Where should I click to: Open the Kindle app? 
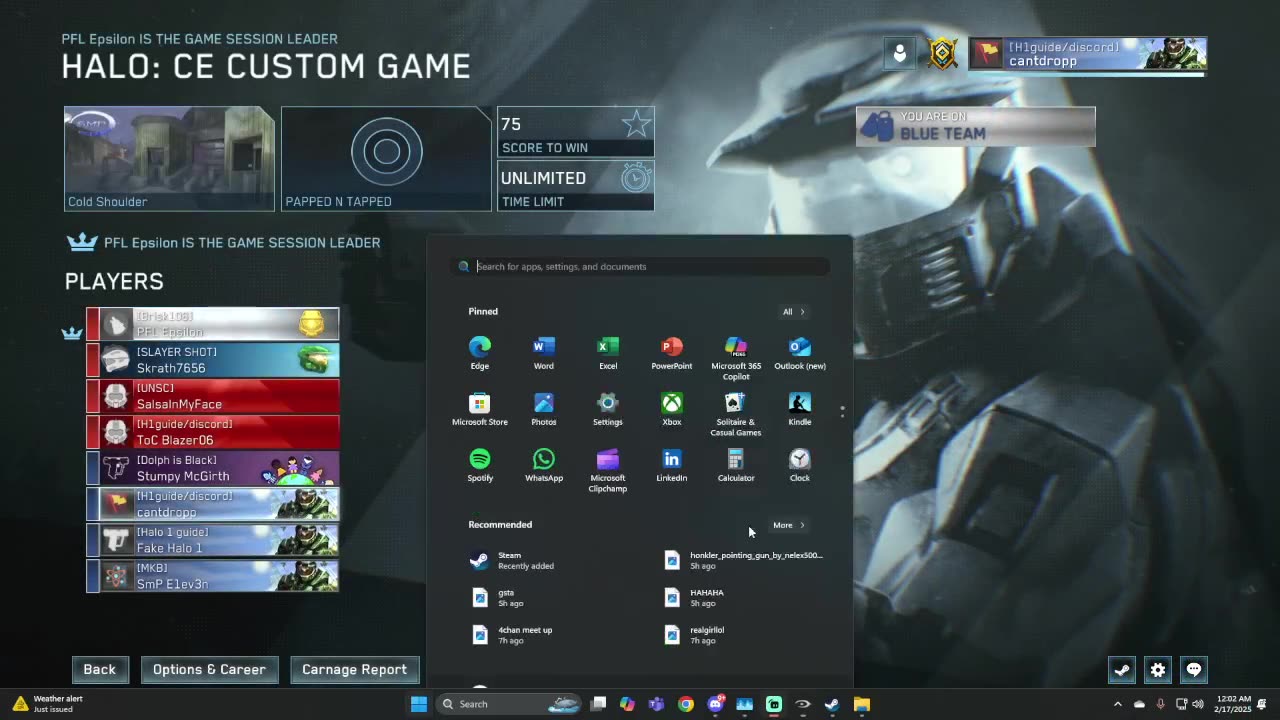[800, 409]
